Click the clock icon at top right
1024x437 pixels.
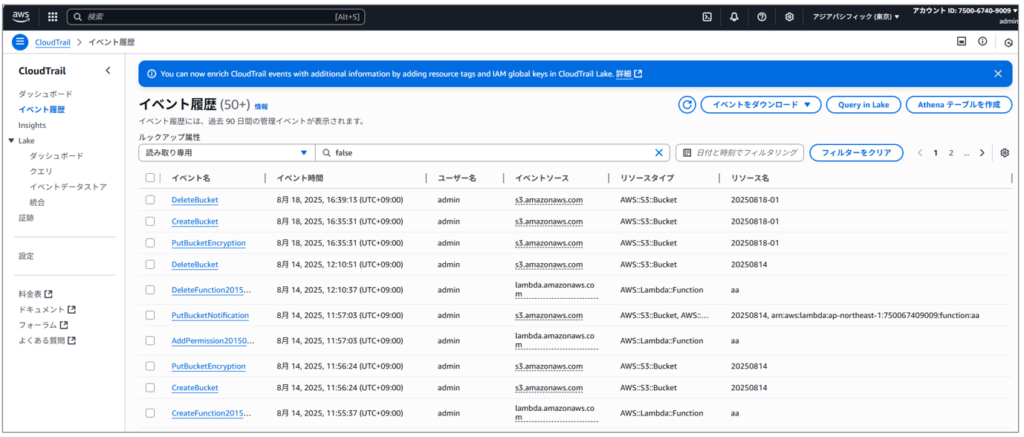pos(1008,43)
